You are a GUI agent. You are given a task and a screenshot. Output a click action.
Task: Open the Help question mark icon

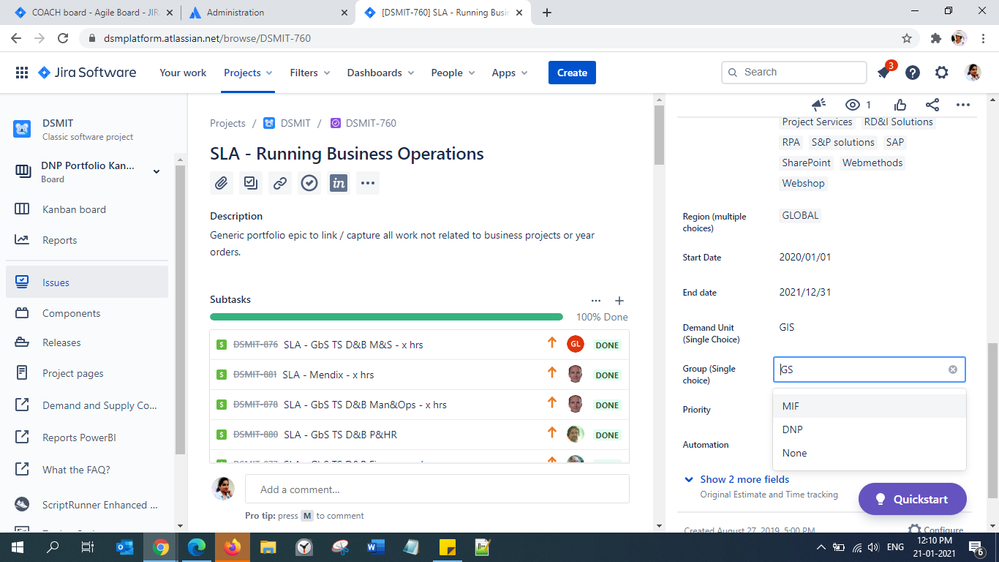click(912, 73)
